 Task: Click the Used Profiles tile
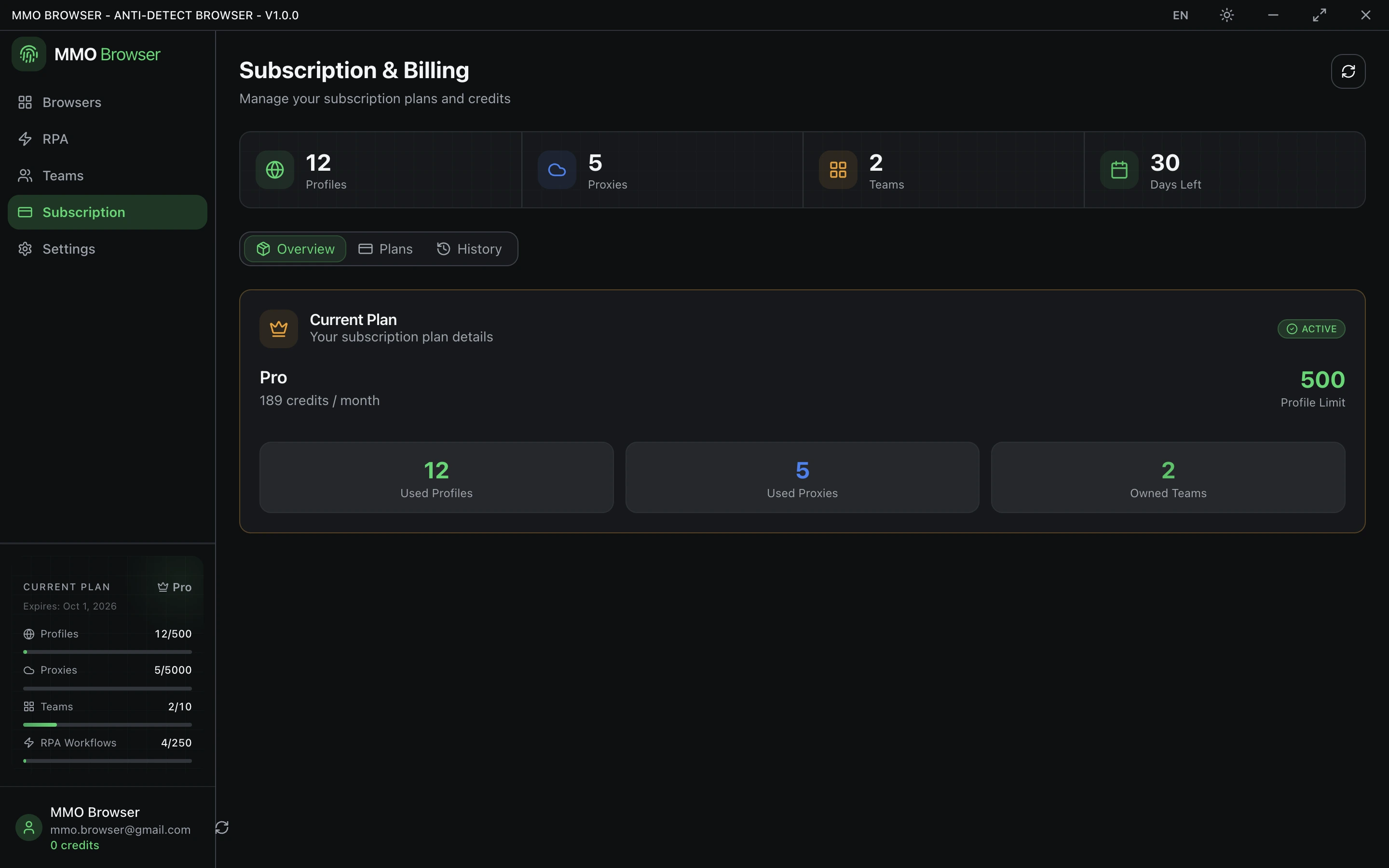pos(436,477)
